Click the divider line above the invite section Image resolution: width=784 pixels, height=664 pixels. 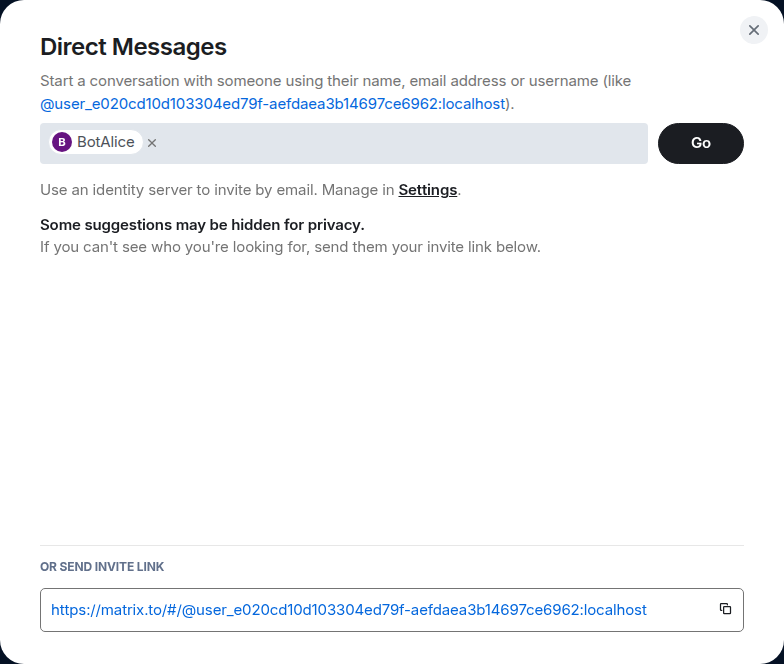392,545
